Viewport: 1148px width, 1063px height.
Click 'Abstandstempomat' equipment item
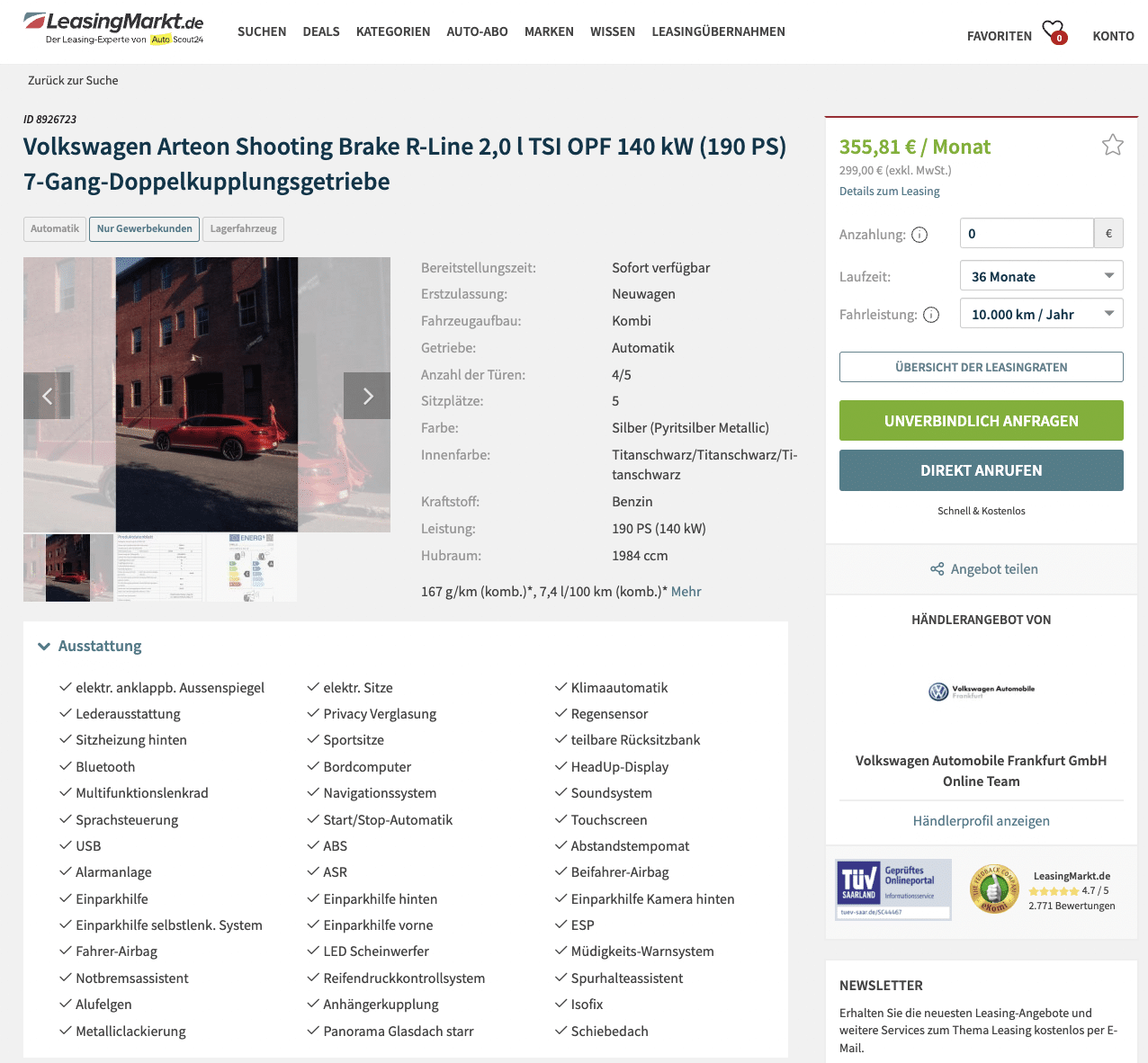point(631,846)
